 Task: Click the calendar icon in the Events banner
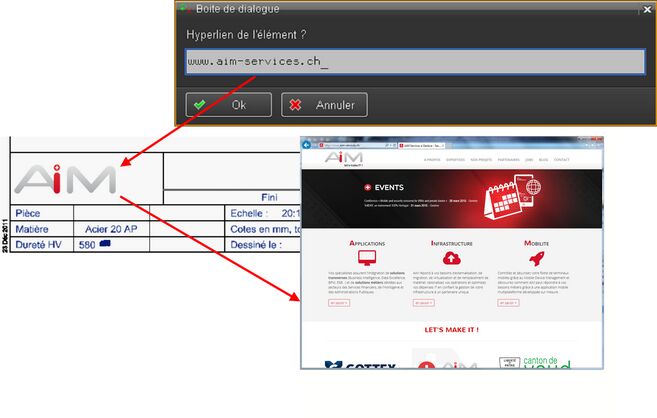pos(503,200)
